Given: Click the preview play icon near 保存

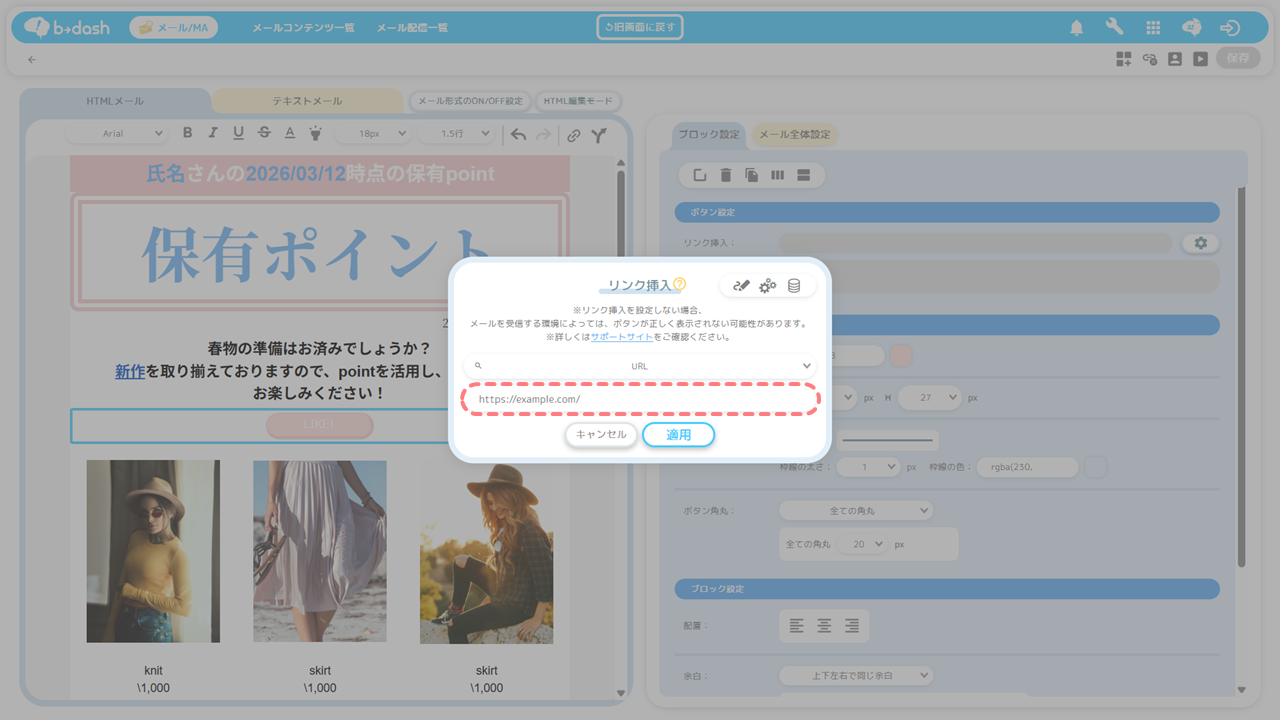Looking at the screenshot, I should pyautogui.click(x=1199, y=59).
